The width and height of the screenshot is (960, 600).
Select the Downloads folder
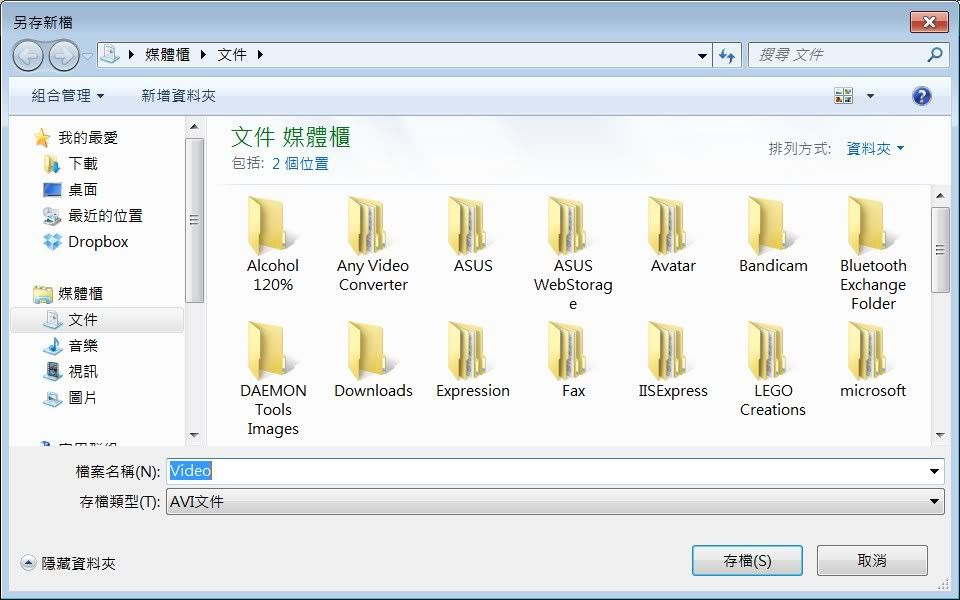[373, 361]
